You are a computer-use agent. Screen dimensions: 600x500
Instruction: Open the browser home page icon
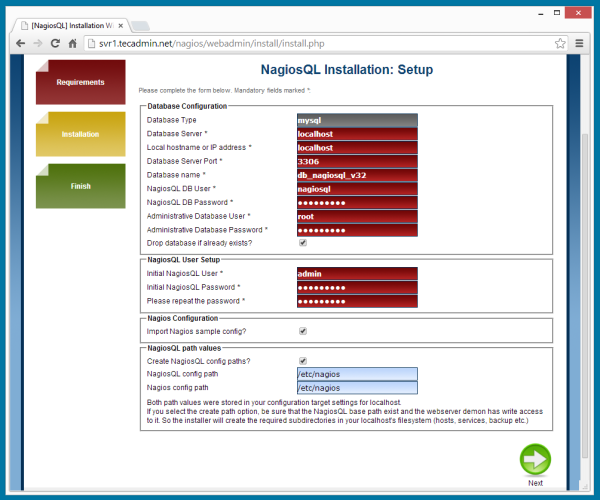(73, 44)
